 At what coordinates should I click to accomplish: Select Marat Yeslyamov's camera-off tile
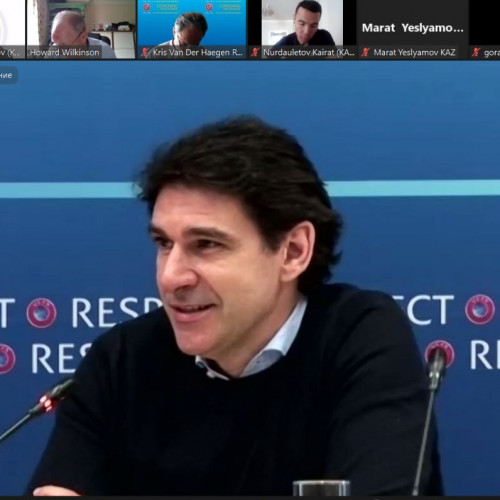coord(413,29)
